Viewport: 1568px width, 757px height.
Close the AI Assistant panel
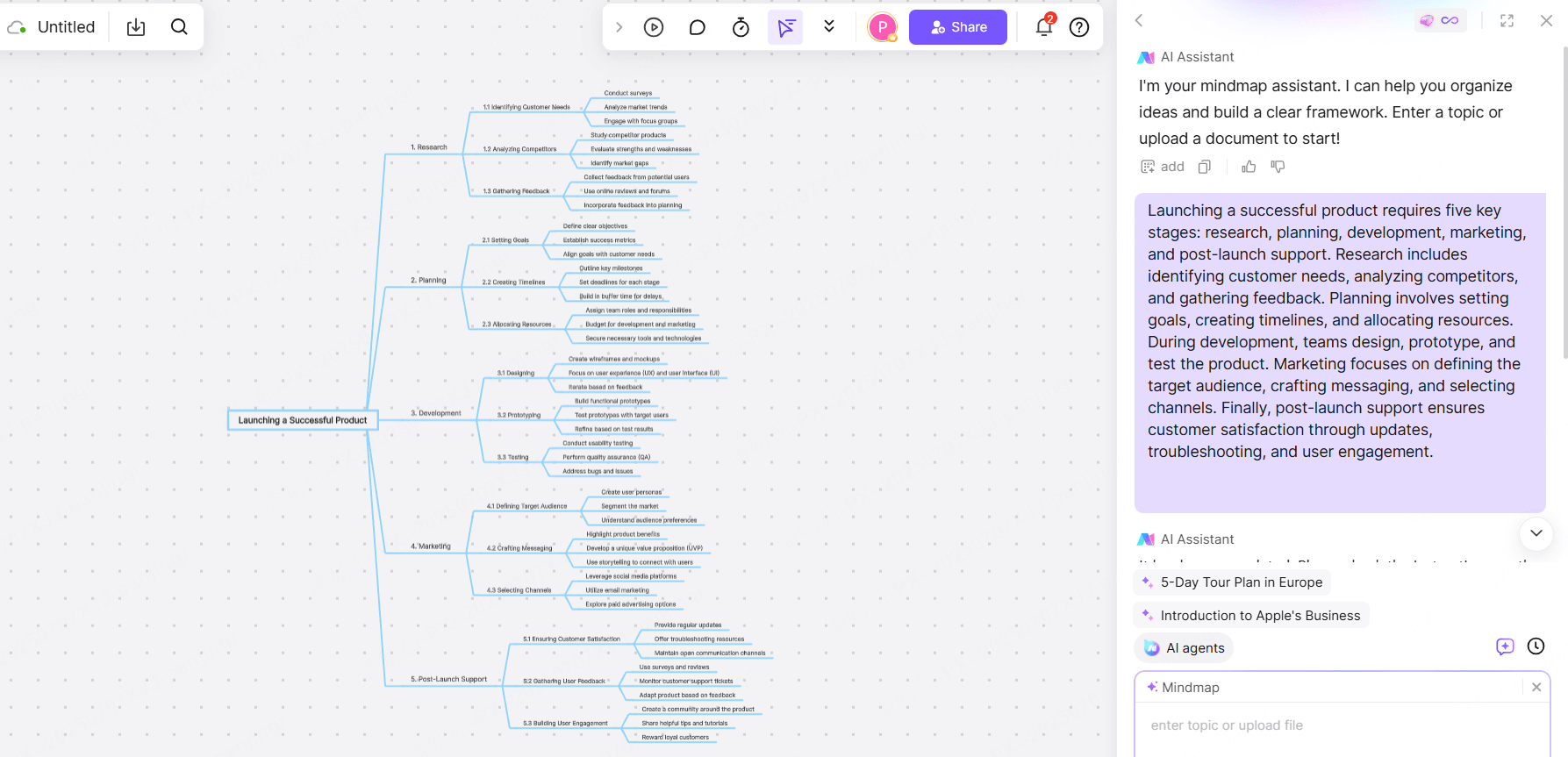[1546, 20]
